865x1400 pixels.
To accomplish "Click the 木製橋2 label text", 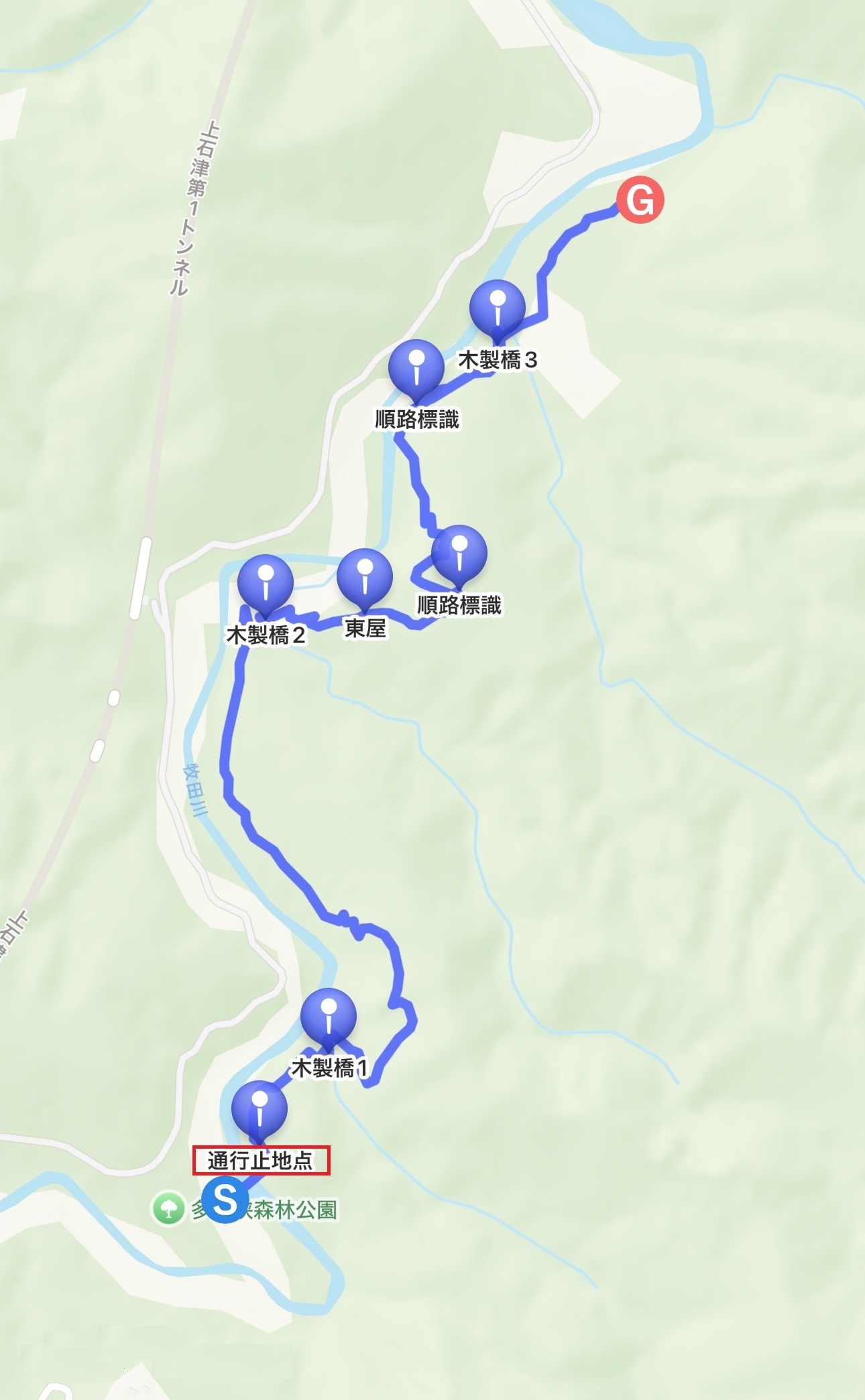I will [266, 634].
